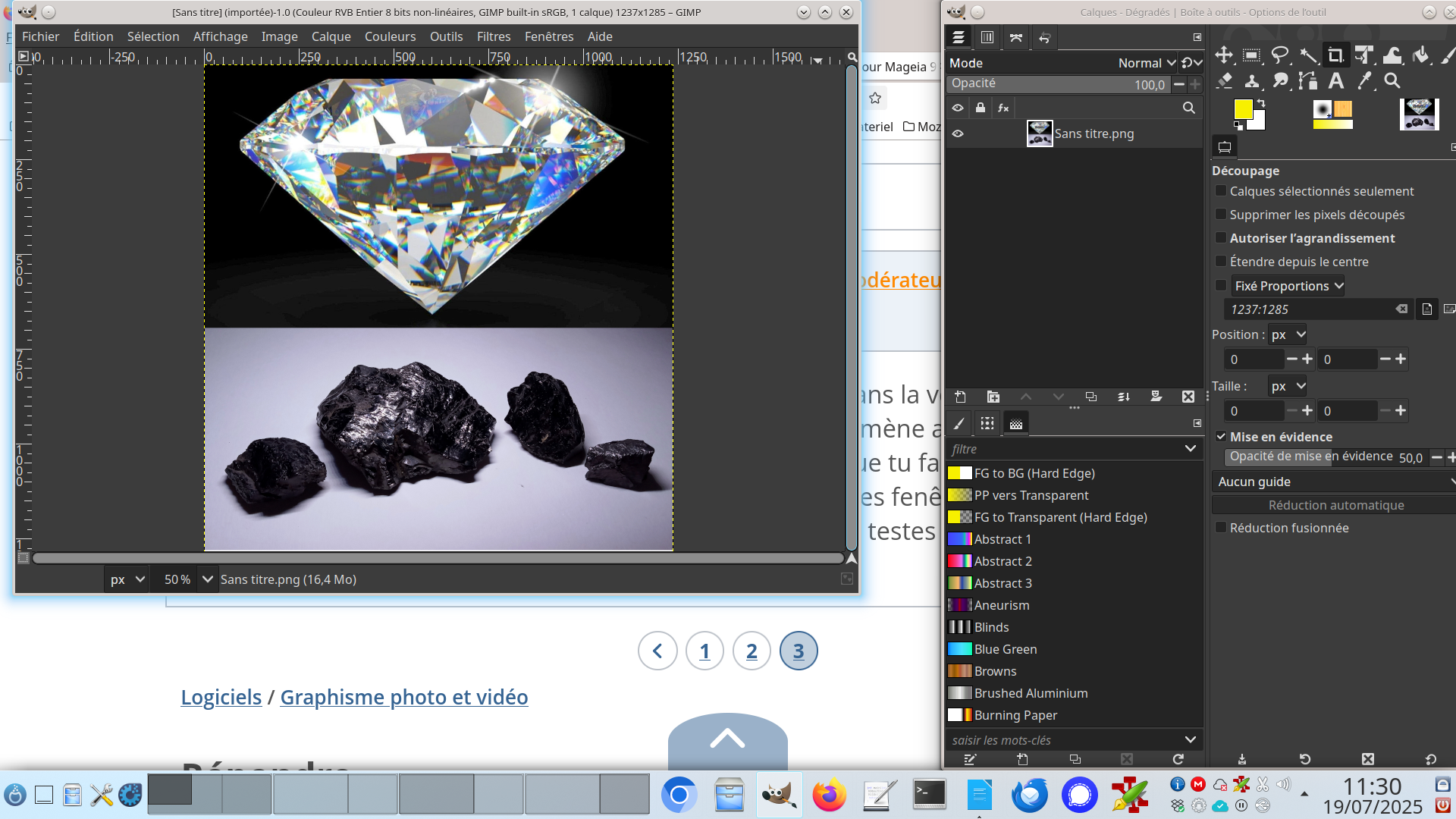Save tool preset in options panel

tap(1241, 759)
